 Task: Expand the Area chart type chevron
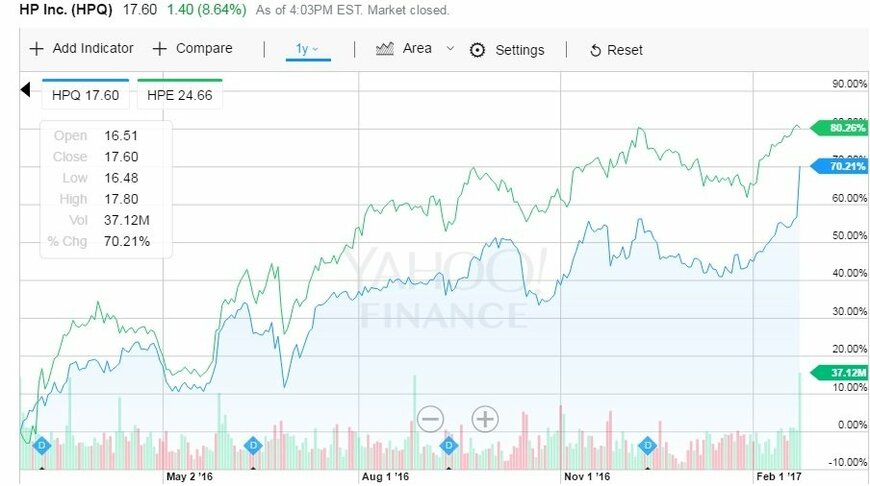click(x=450, y=49)
